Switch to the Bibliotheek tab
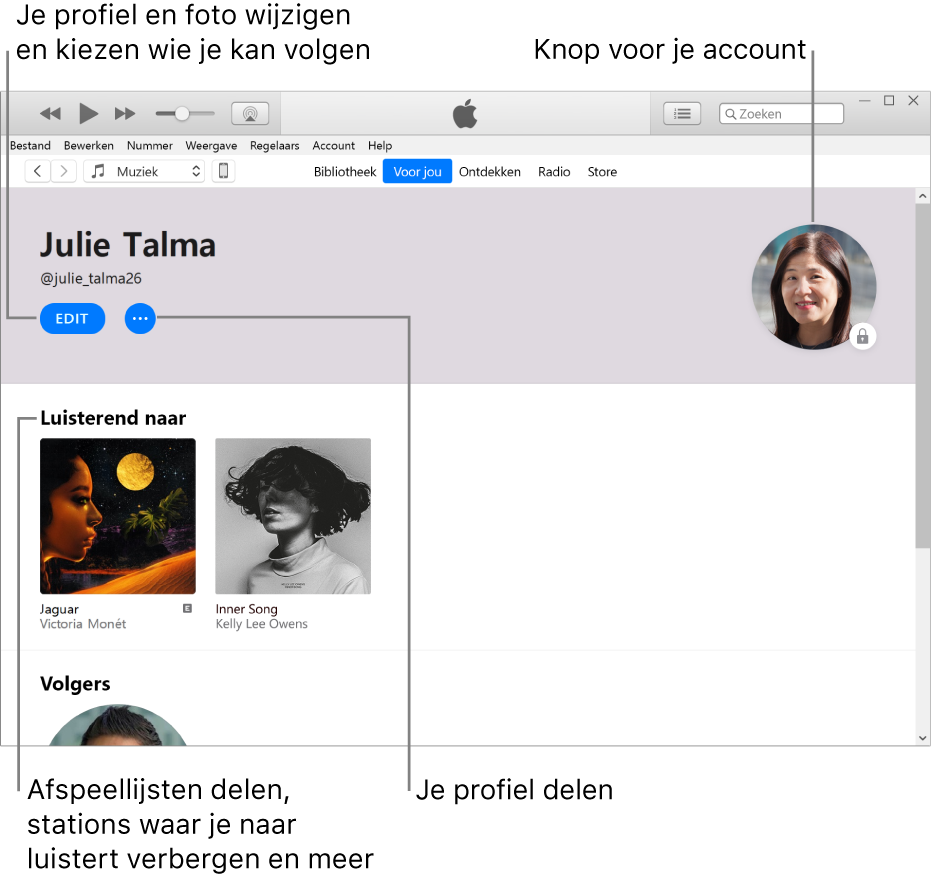 tap(345, 172)
